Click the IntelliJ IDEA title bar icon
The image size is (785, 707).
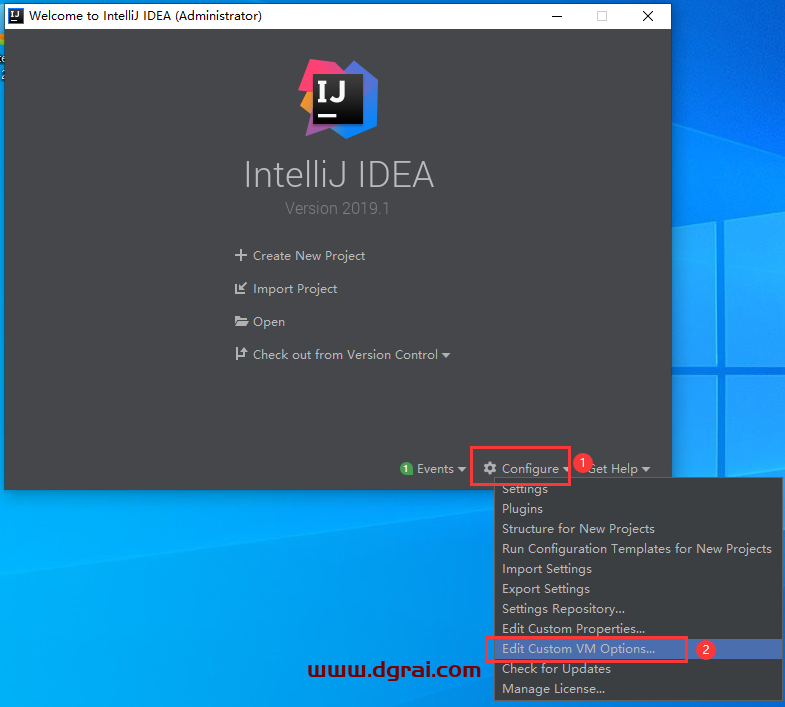pyautogui.click(x=16, y=16)
